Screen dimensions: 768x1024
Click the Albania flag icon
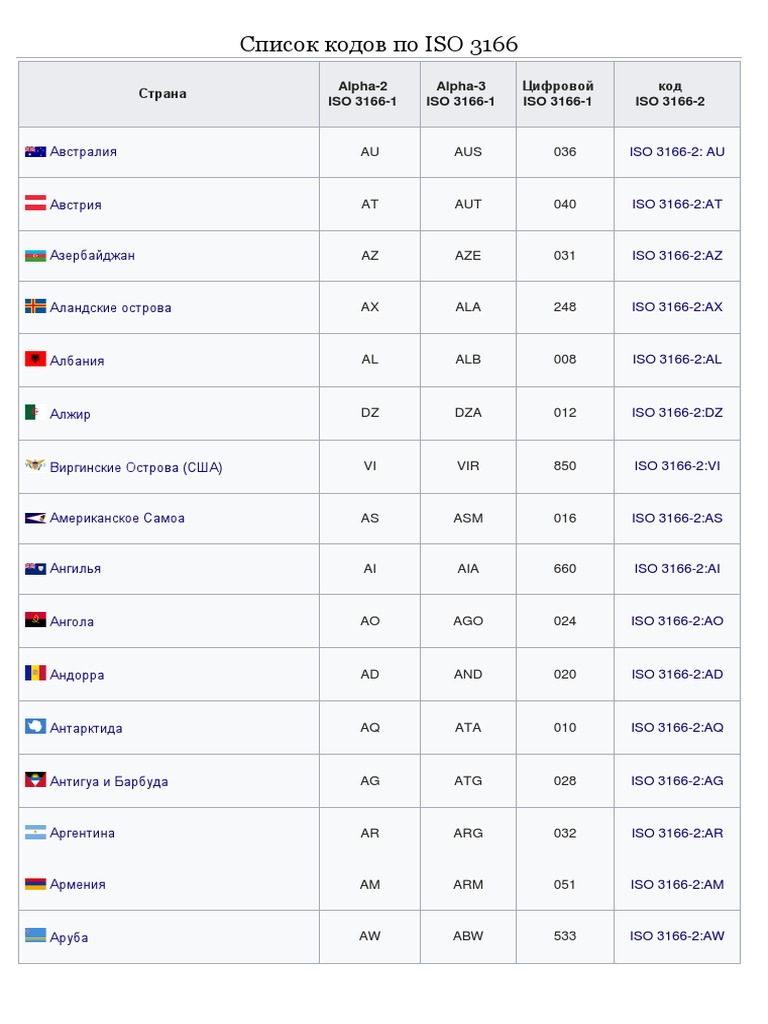36,360
